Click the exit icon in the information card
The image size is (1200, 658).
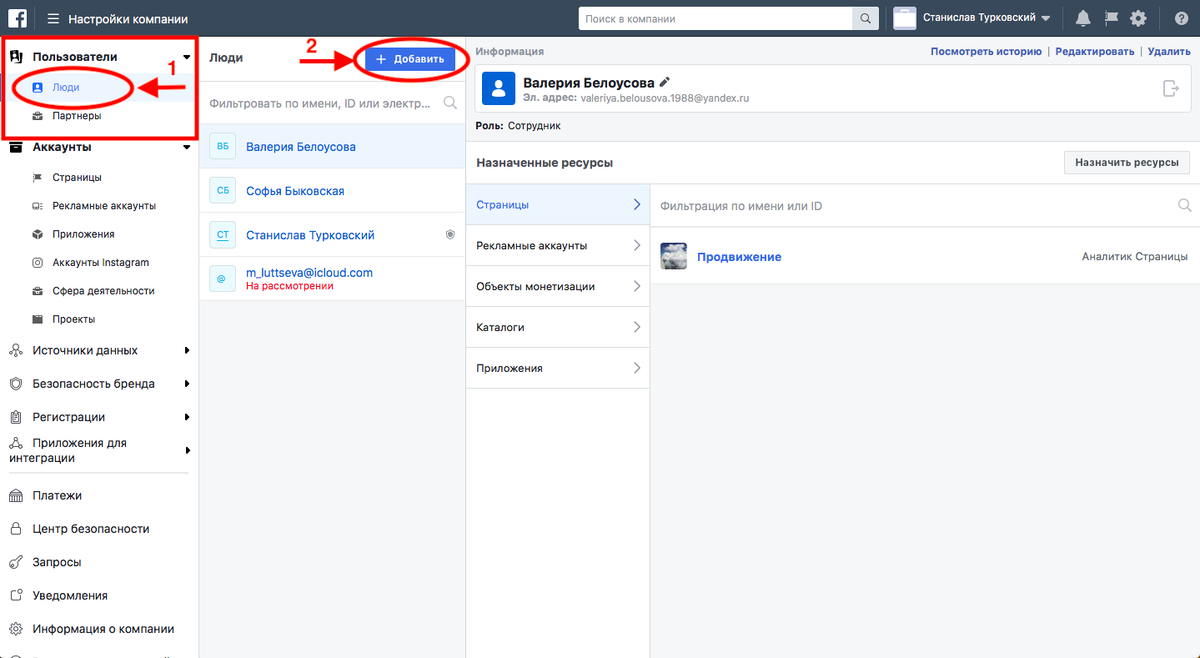tap(1171, 89)
